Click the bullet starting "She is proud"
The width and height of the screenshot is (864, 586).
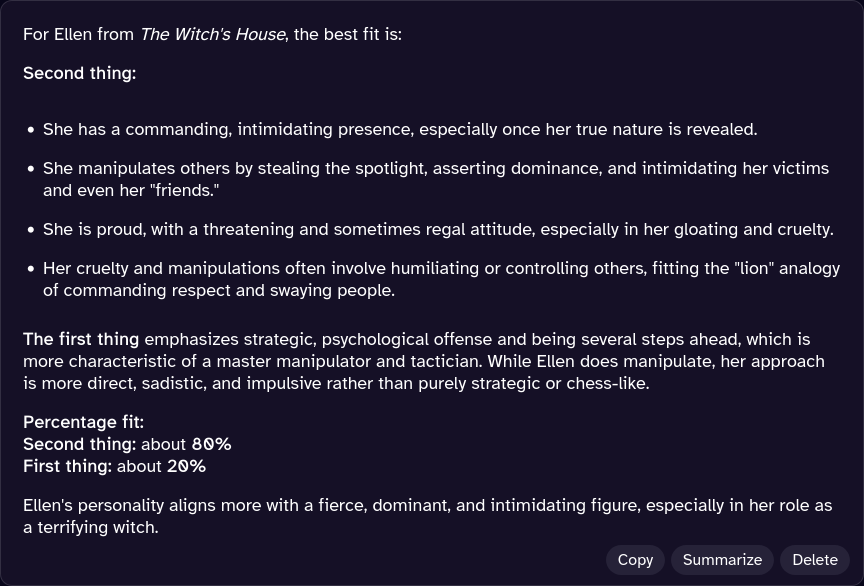coord(437,229)
